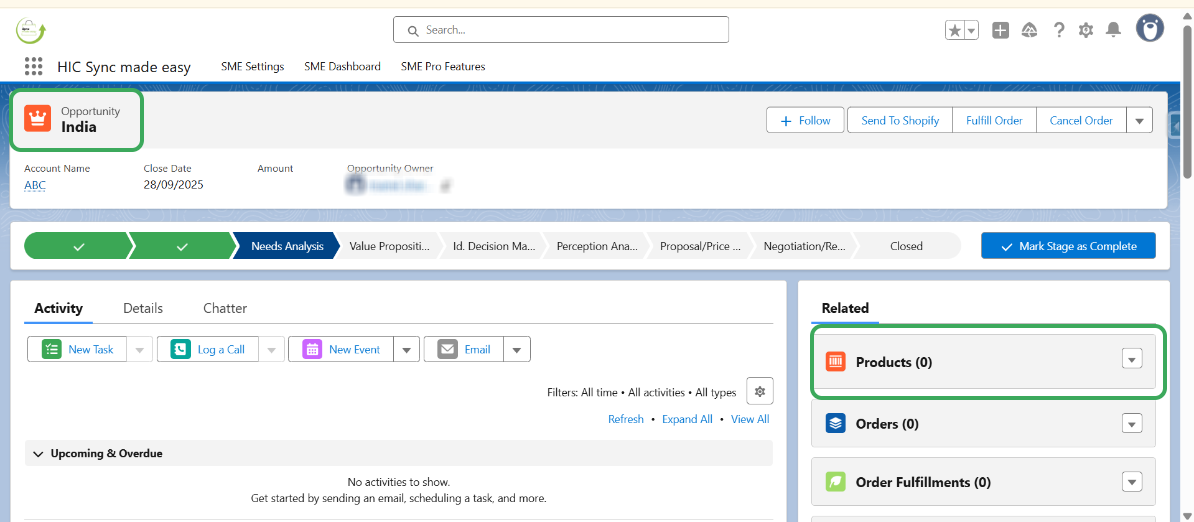Image resolution: width=1194 pixels, height=522 pixels.
Task: Click the New Task checklist icon
Action: click(x=52, y=349)
